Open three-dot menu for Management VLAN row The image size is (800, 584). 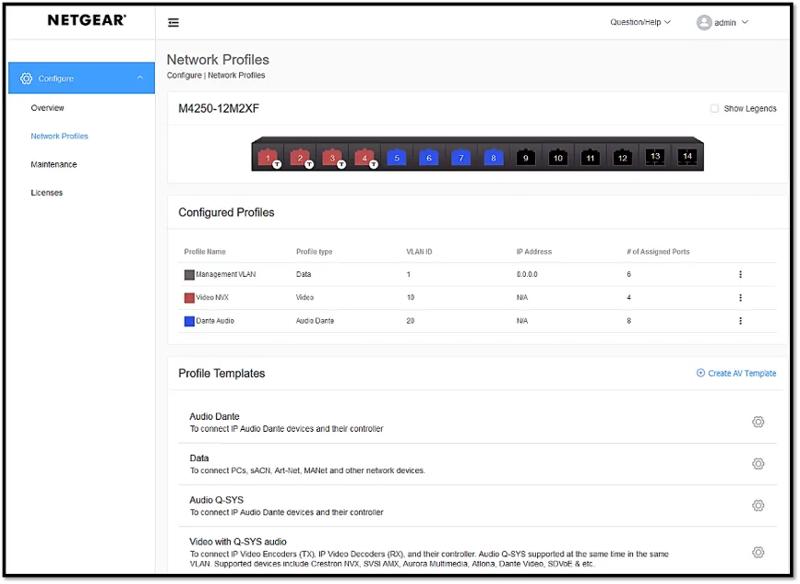coord(740,274)
